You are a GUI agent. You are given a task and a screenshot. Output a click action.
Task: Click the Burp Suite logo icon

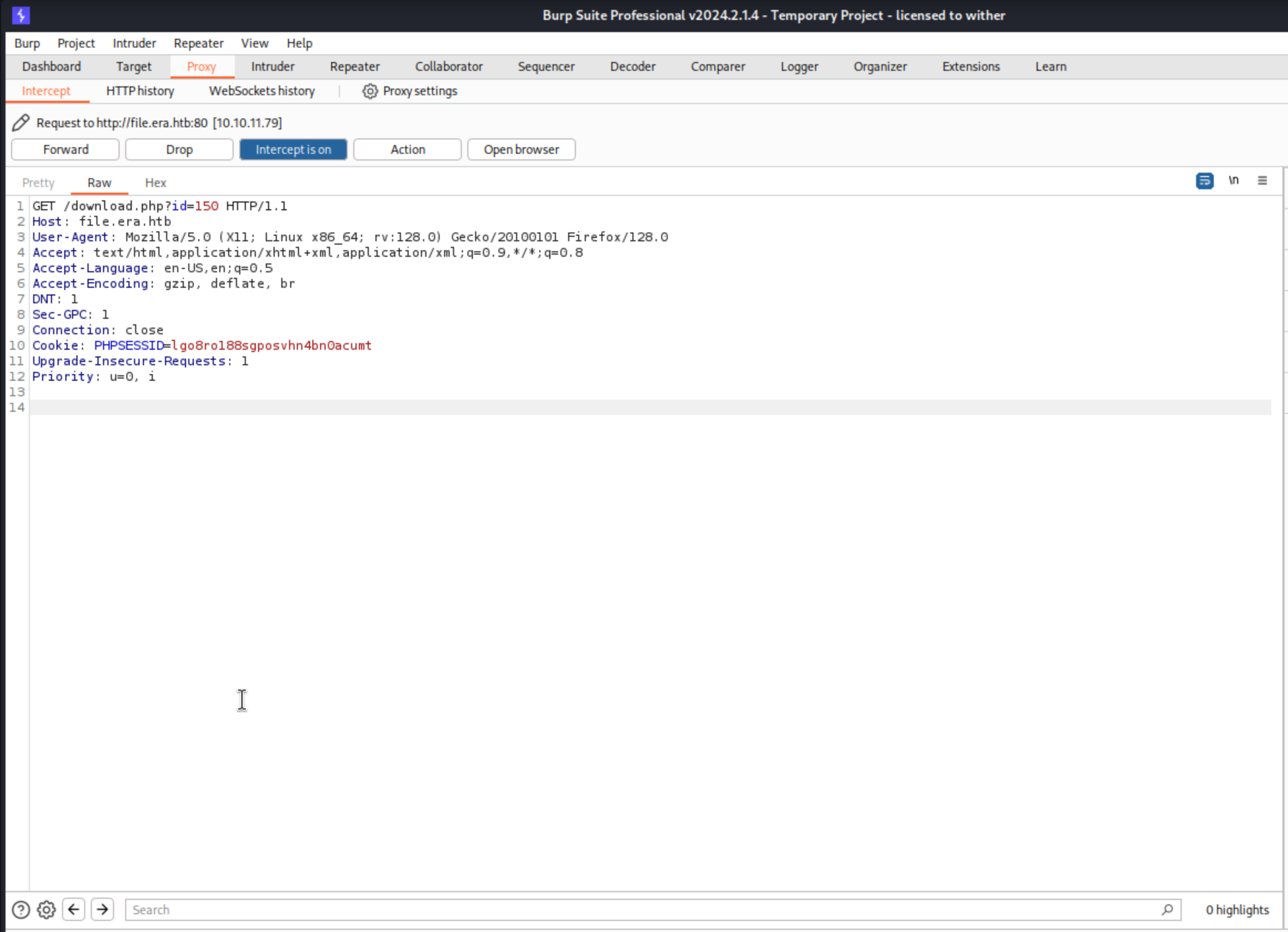(x=21, y=15)
